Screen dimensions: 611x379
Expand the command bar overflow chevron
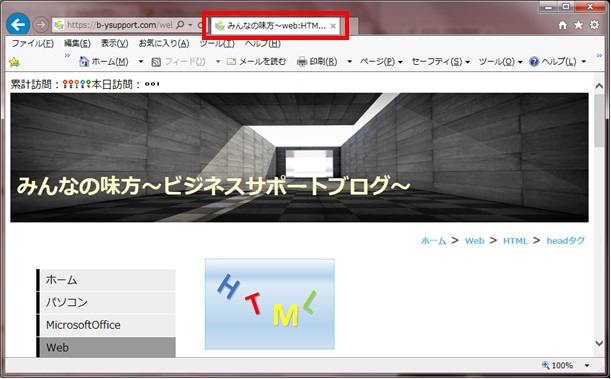[x=599, y=55]
